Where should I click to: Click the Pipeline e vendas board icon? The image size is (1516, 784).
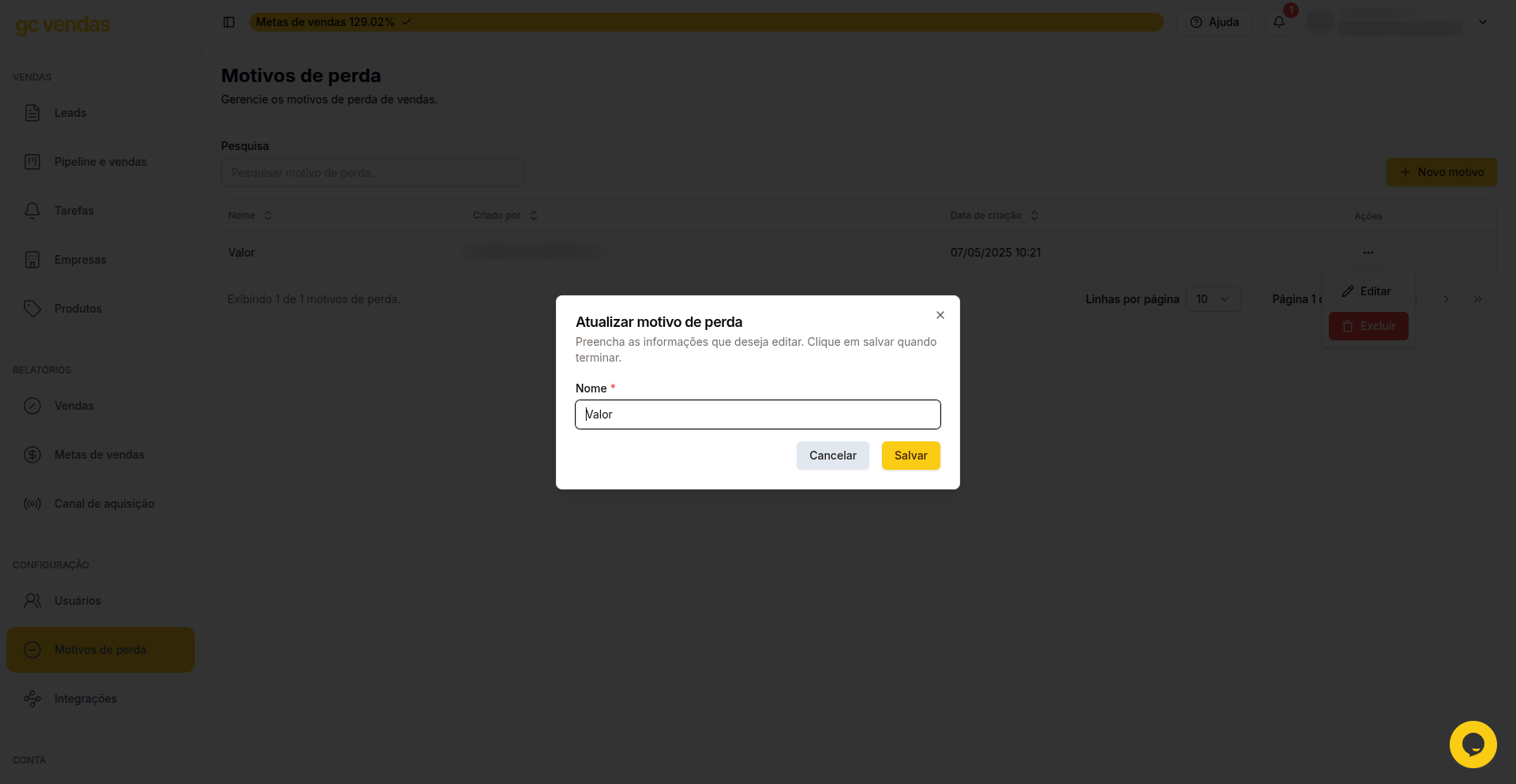(32, 162)
